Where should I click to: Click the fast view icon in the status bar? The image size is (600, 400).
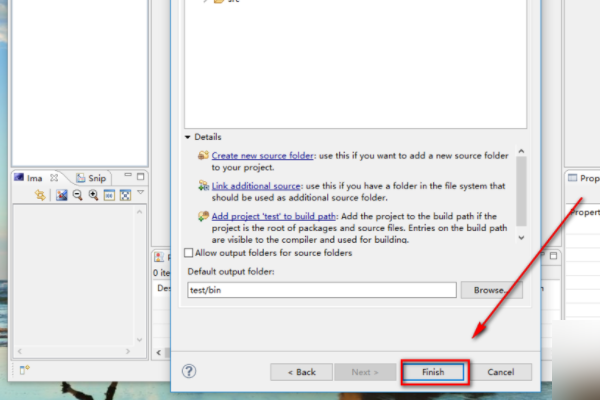point(24,370)
